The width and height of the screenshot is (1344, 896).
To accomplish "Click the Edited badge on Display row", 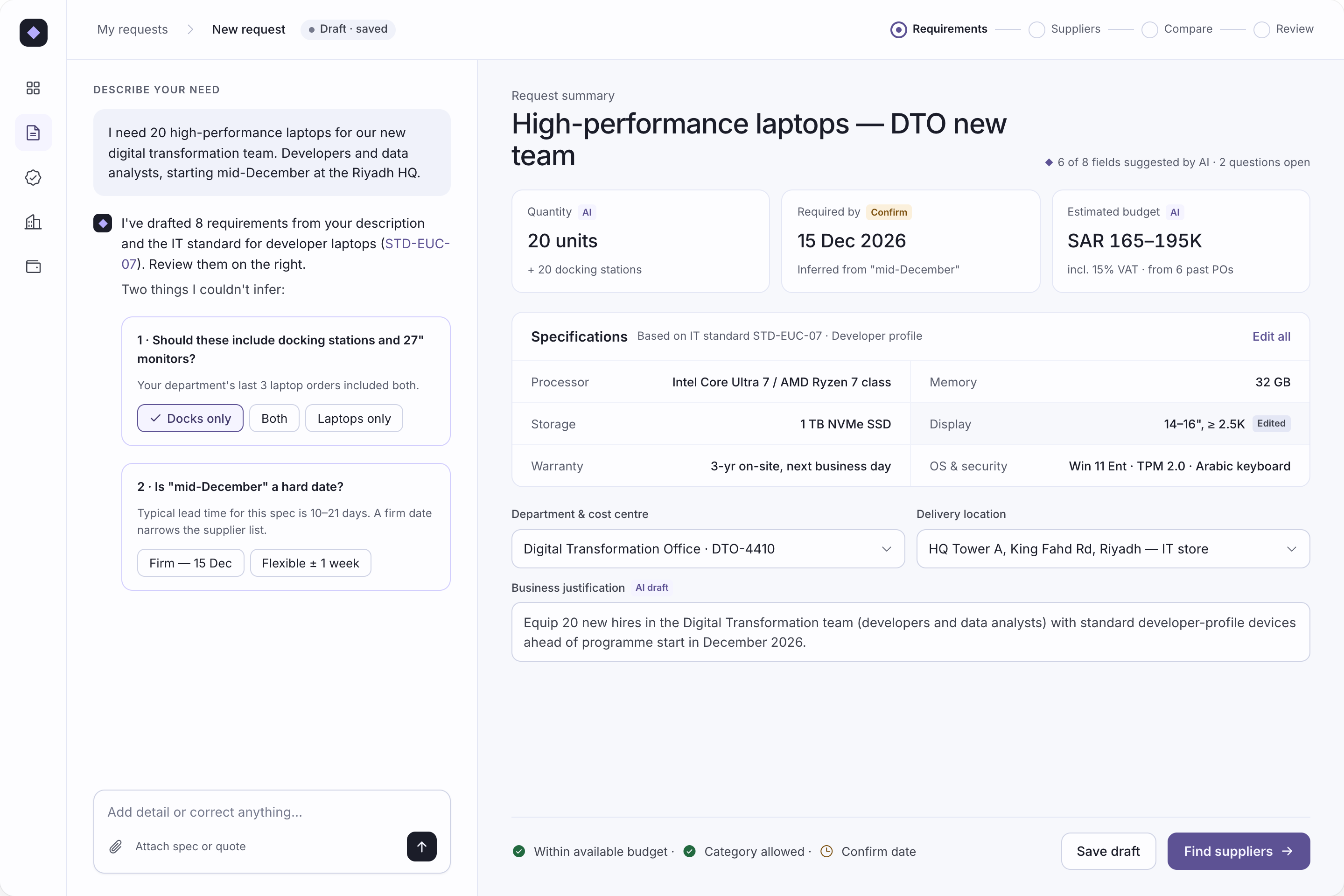I will pyautogui.click(x=1271, y=423).
